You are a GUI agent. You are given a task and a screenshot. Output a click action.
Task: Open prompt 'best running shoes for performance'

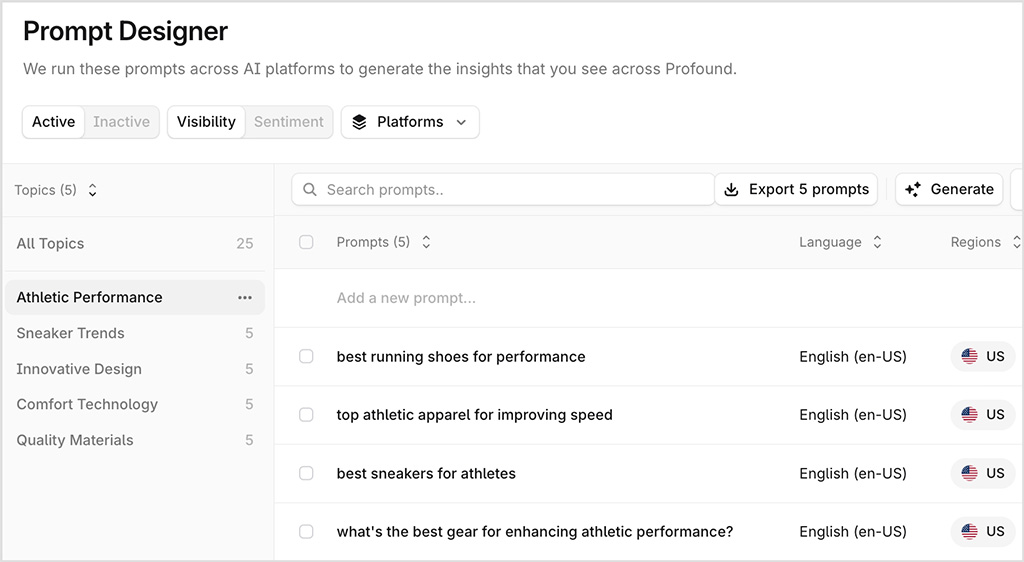click(x=461, y=356)
